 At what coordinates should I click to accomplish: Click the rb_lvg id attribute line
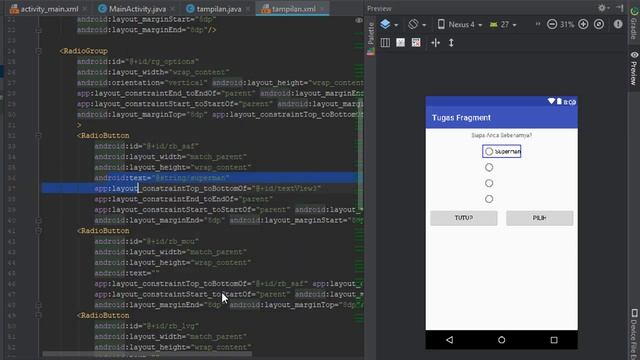pos(147,326)
